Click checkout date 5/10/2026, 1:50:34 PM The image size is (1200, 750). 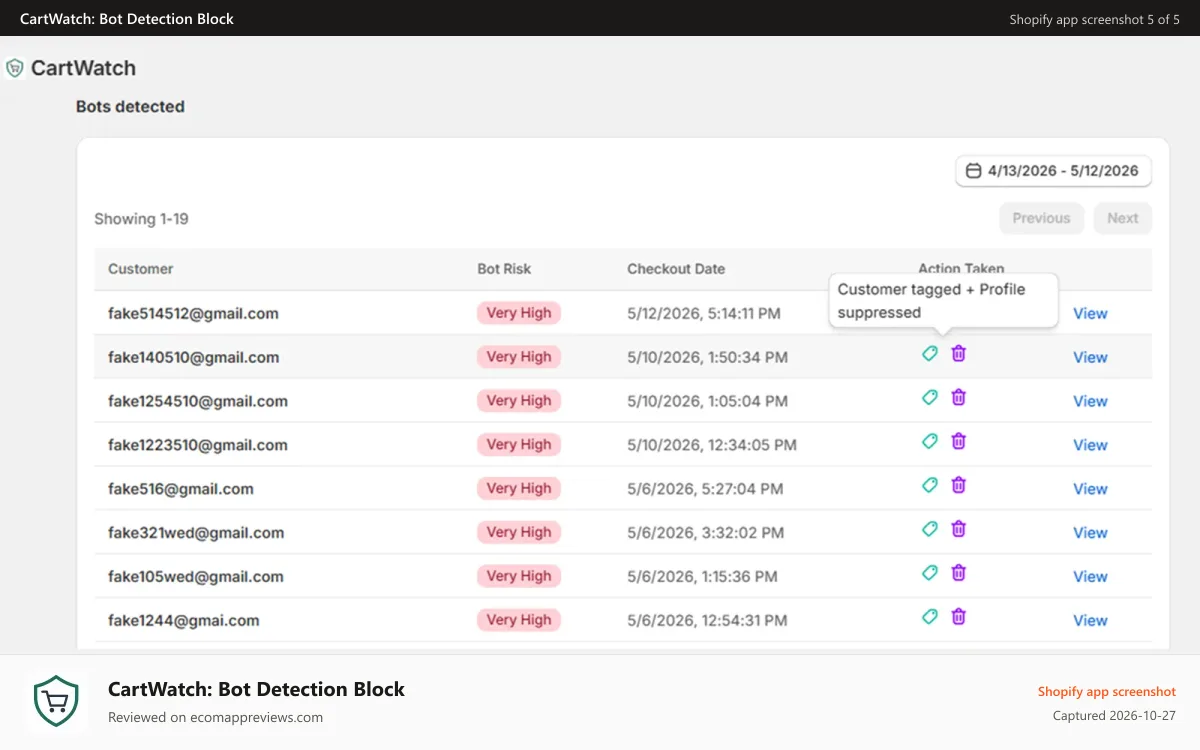(707, 357)
